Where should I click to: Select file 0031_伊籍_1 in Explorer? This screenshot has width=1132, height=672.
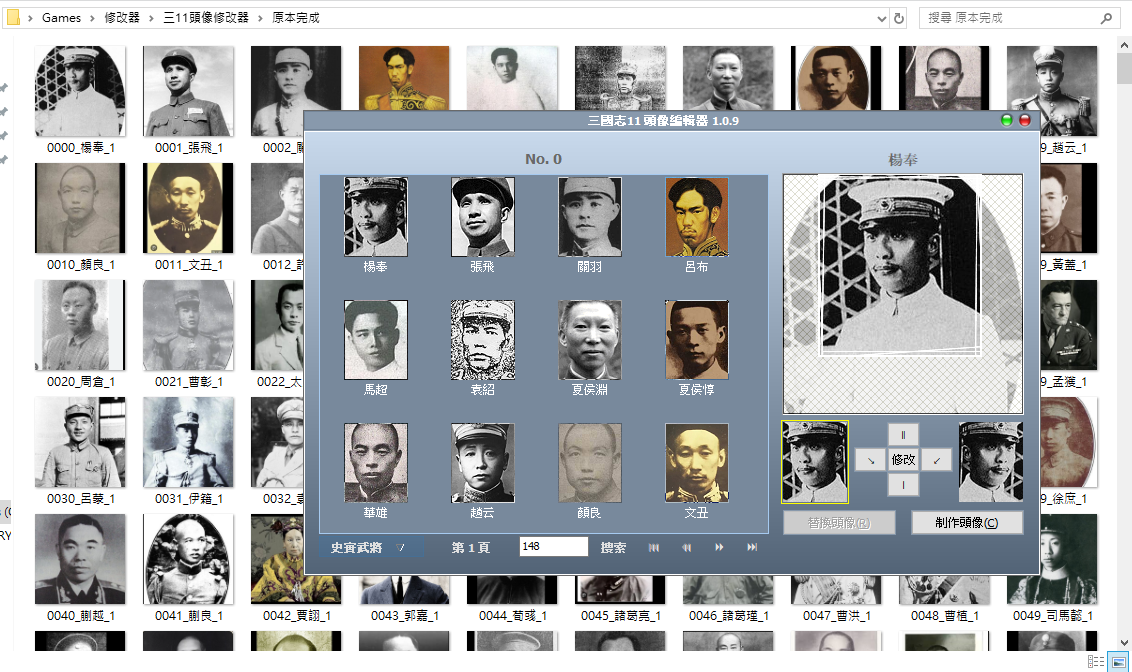click(x=188, y=451)
